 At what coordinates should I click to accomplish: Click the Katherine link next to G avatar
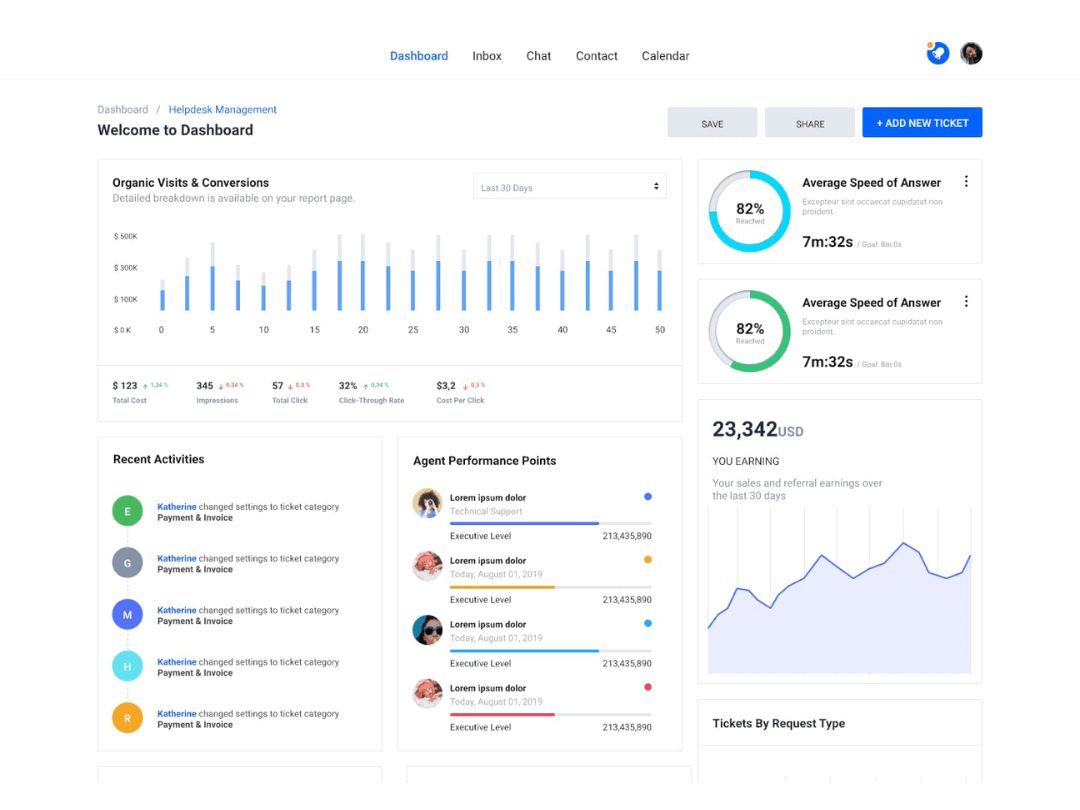(x=176, y=559)
